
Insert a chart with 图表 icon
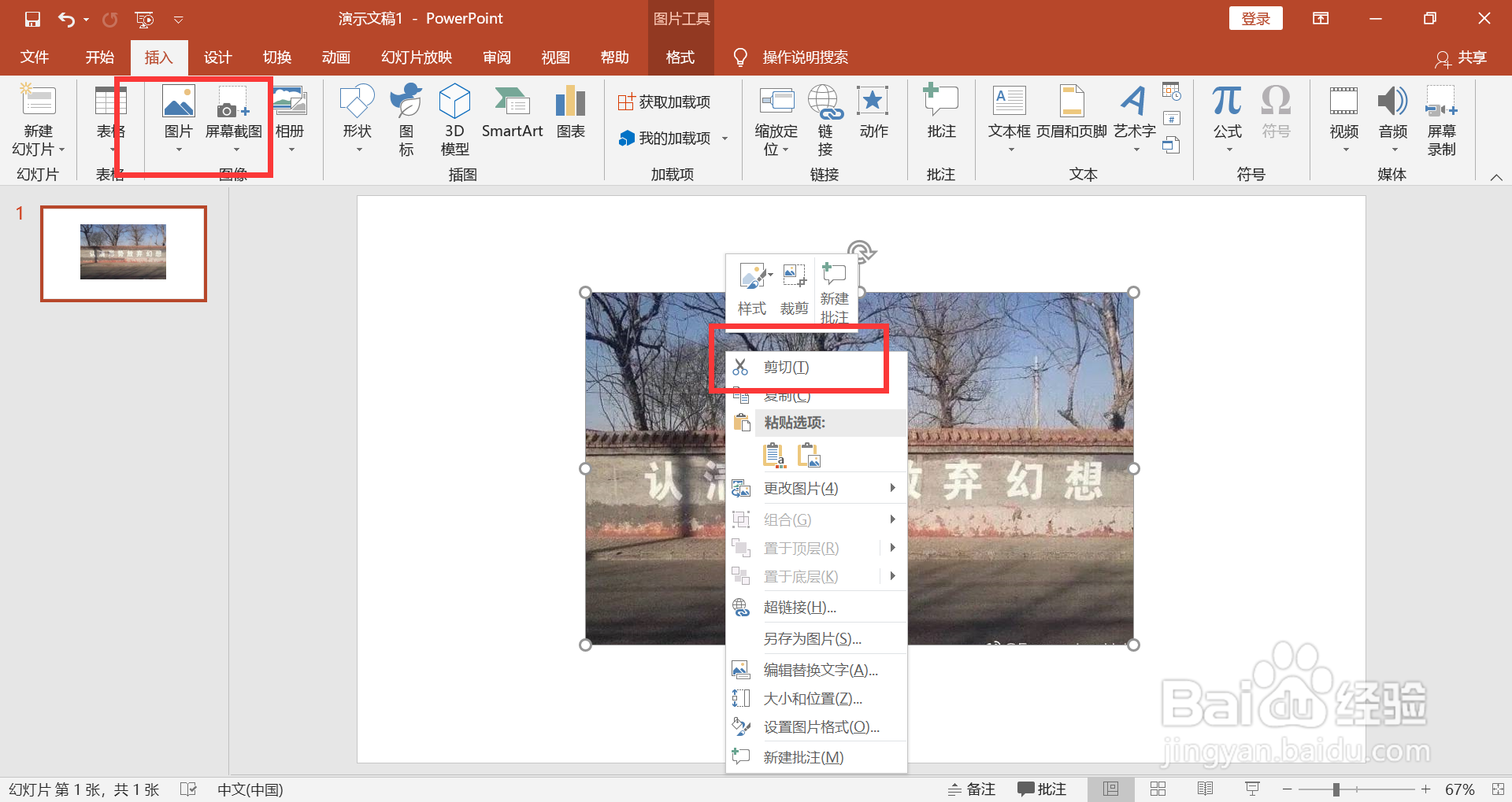coord(570,113)
